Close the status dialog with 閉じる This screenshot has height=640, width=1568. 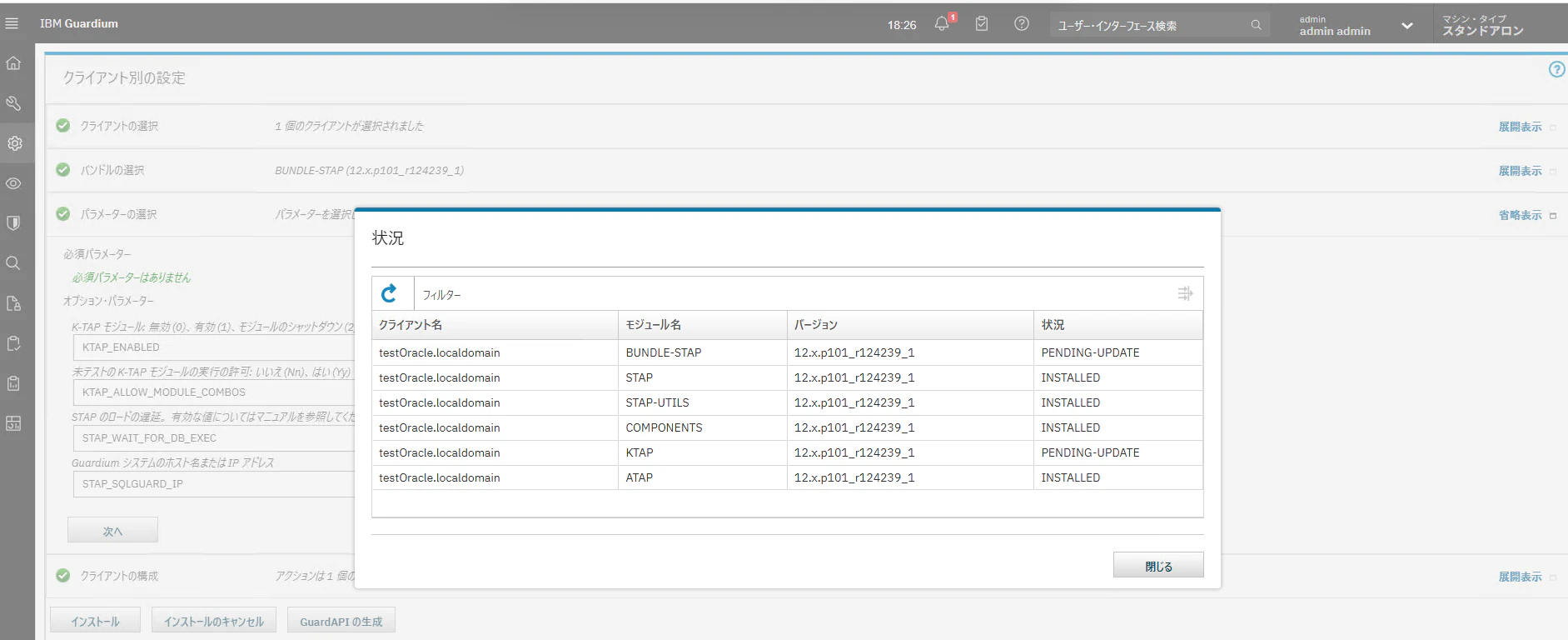pos(1158,565)
